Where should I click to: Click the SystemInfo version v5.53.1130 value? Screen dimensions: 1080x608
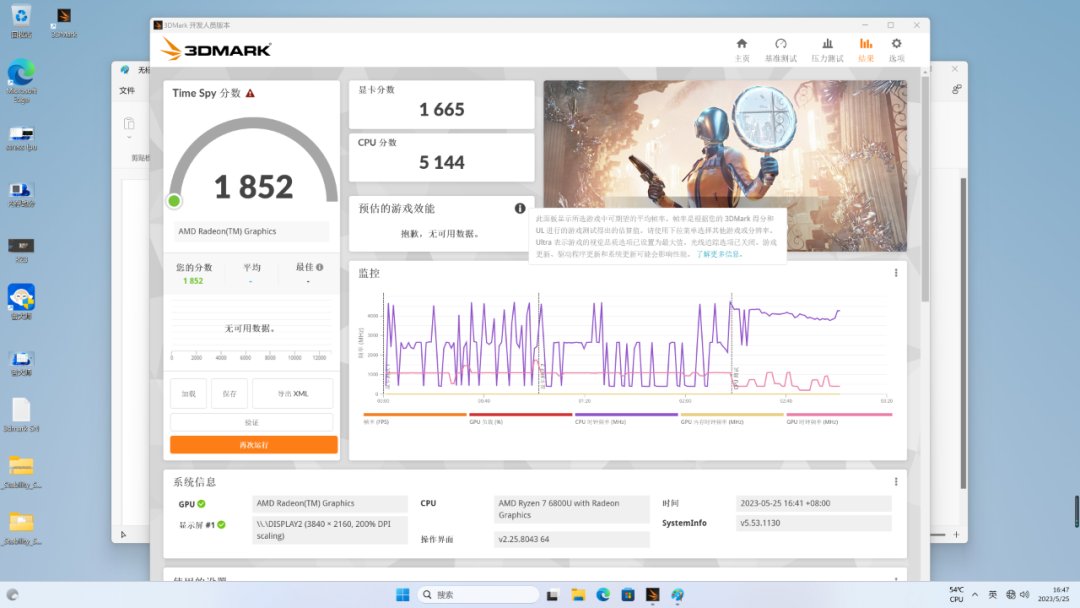pos(813,523)
